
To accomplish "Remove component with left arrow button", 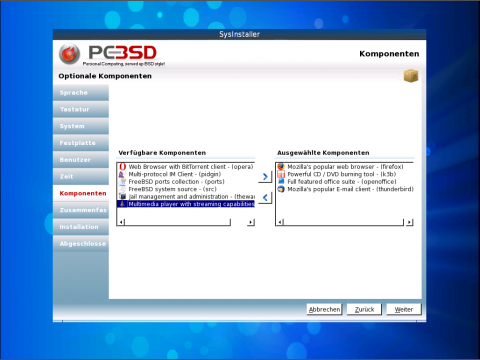I will point(265,197).
